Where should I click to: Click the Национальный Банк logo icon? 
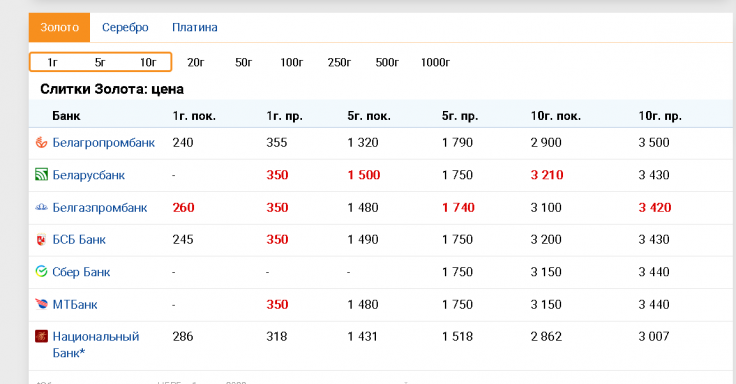41,336
